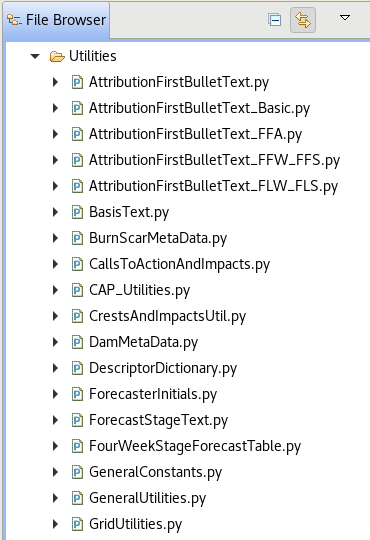Select the File Browser tab

(56, 20)
